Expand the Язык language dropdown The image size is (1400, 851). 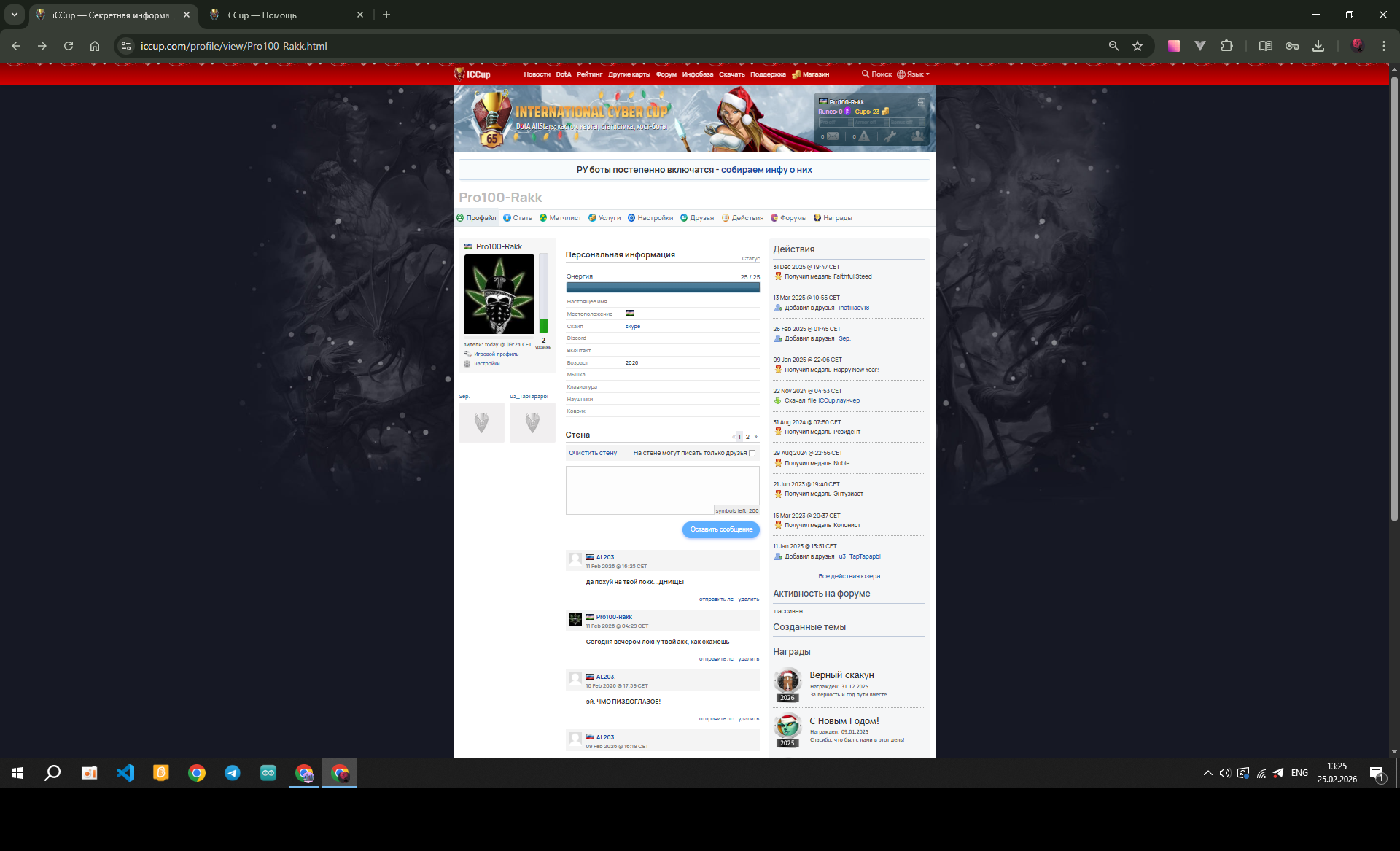(914, 74)
